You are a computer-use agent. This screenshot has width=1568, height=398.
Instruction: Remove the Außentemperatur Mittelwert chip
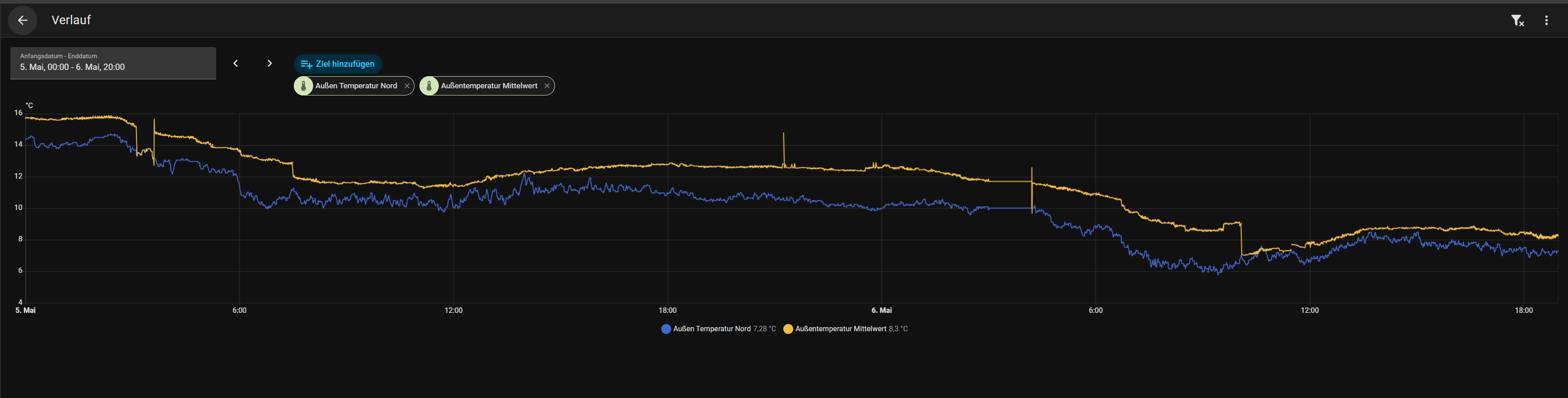click(547, 86)
